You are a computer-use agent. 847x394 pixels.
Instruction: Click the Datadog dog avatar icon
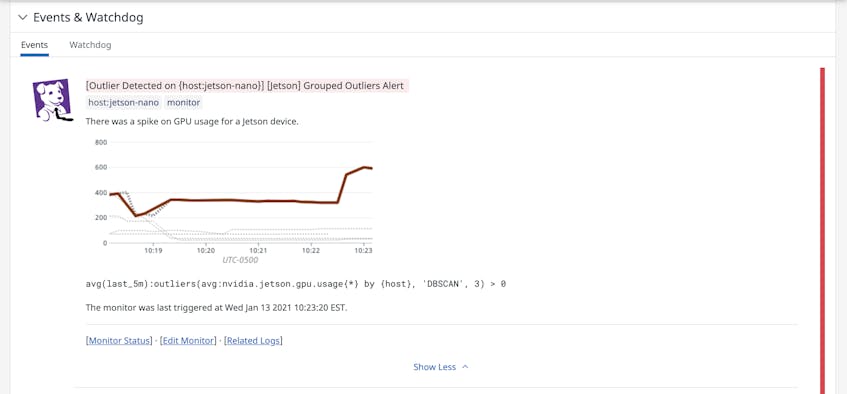pyautogui.click(x=52, y=101)
